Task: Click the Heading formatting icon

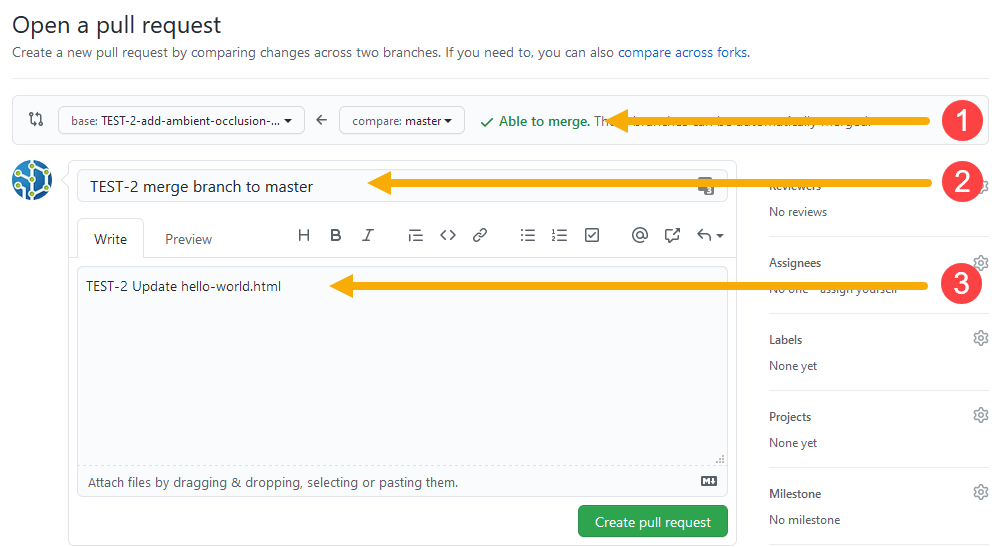Action: pyautogui.click(x=305, y=235)
